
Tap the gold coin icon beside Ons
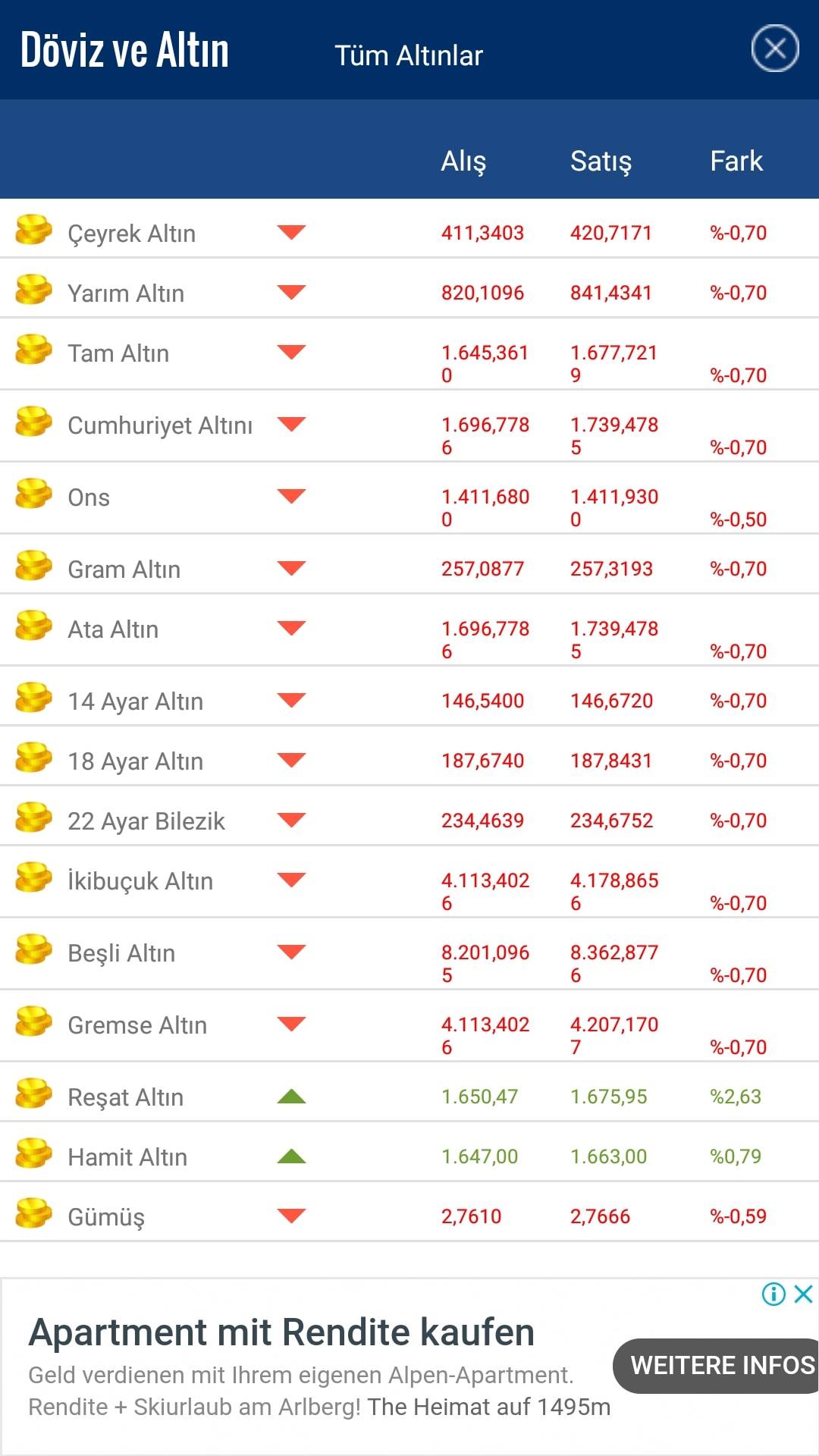coord(34,494)
